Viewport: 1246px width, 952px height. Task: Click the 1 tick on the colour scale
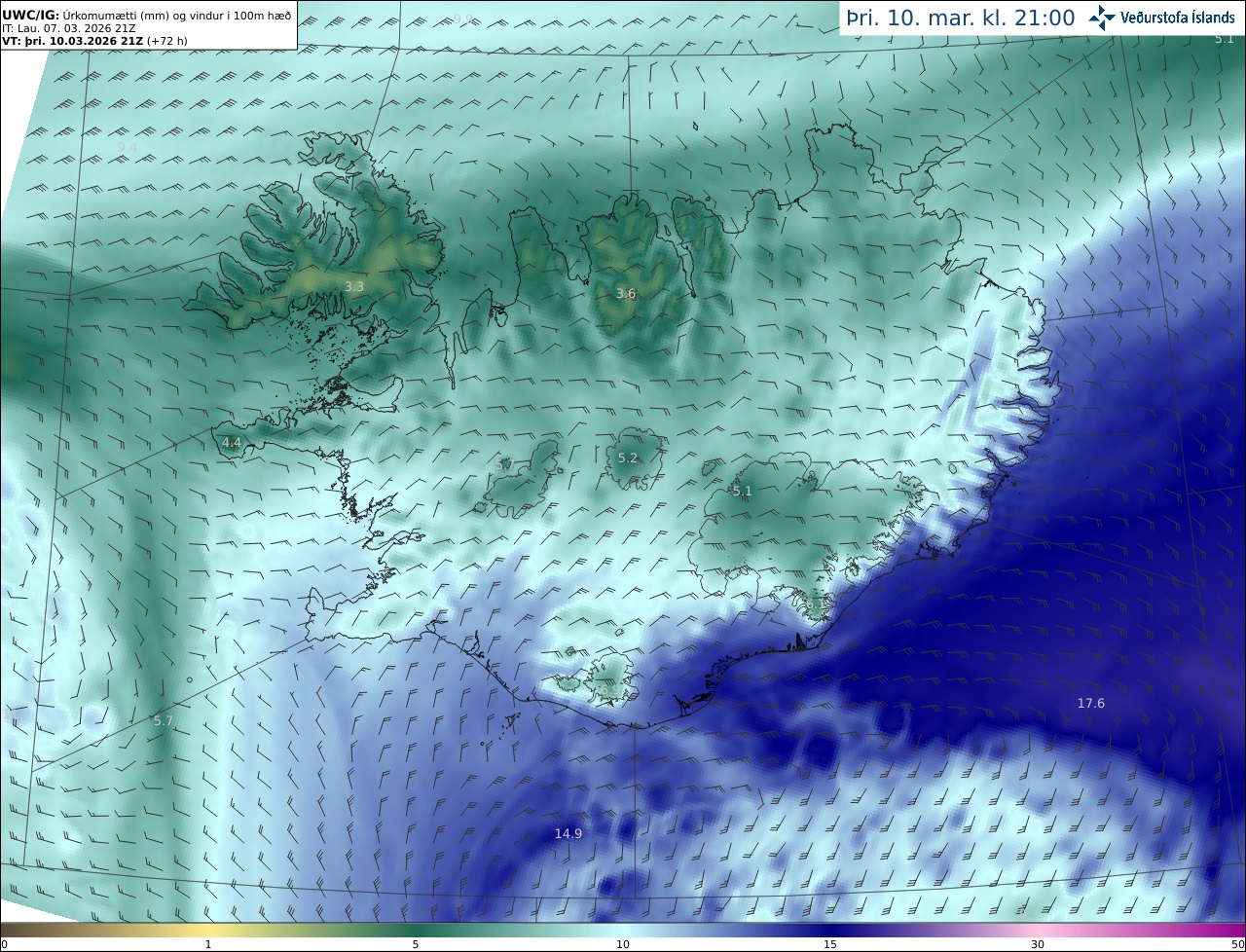pyautogui.click(x=208, y=944)
